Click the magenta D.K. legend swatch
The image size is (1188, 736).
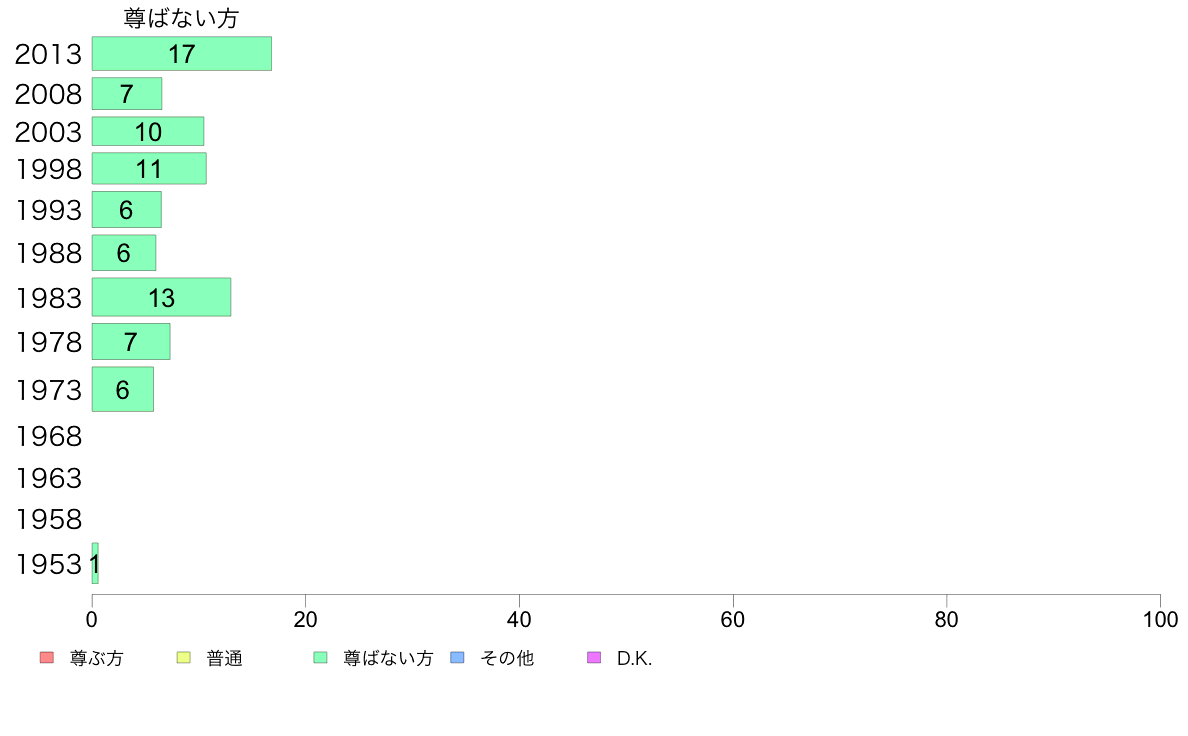tap(594, 657)
